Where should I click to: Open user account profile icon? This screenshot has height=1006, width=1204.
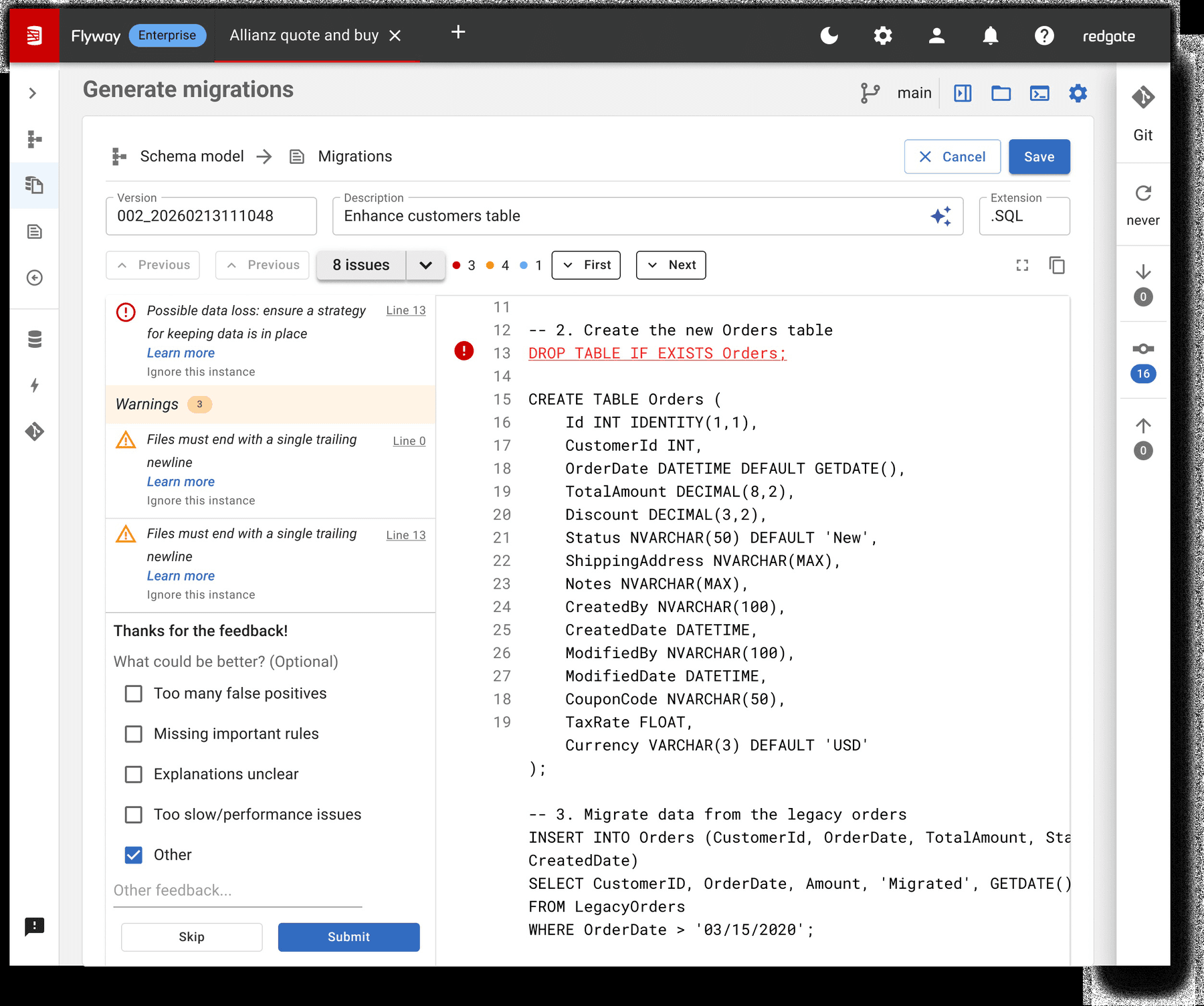936,35
